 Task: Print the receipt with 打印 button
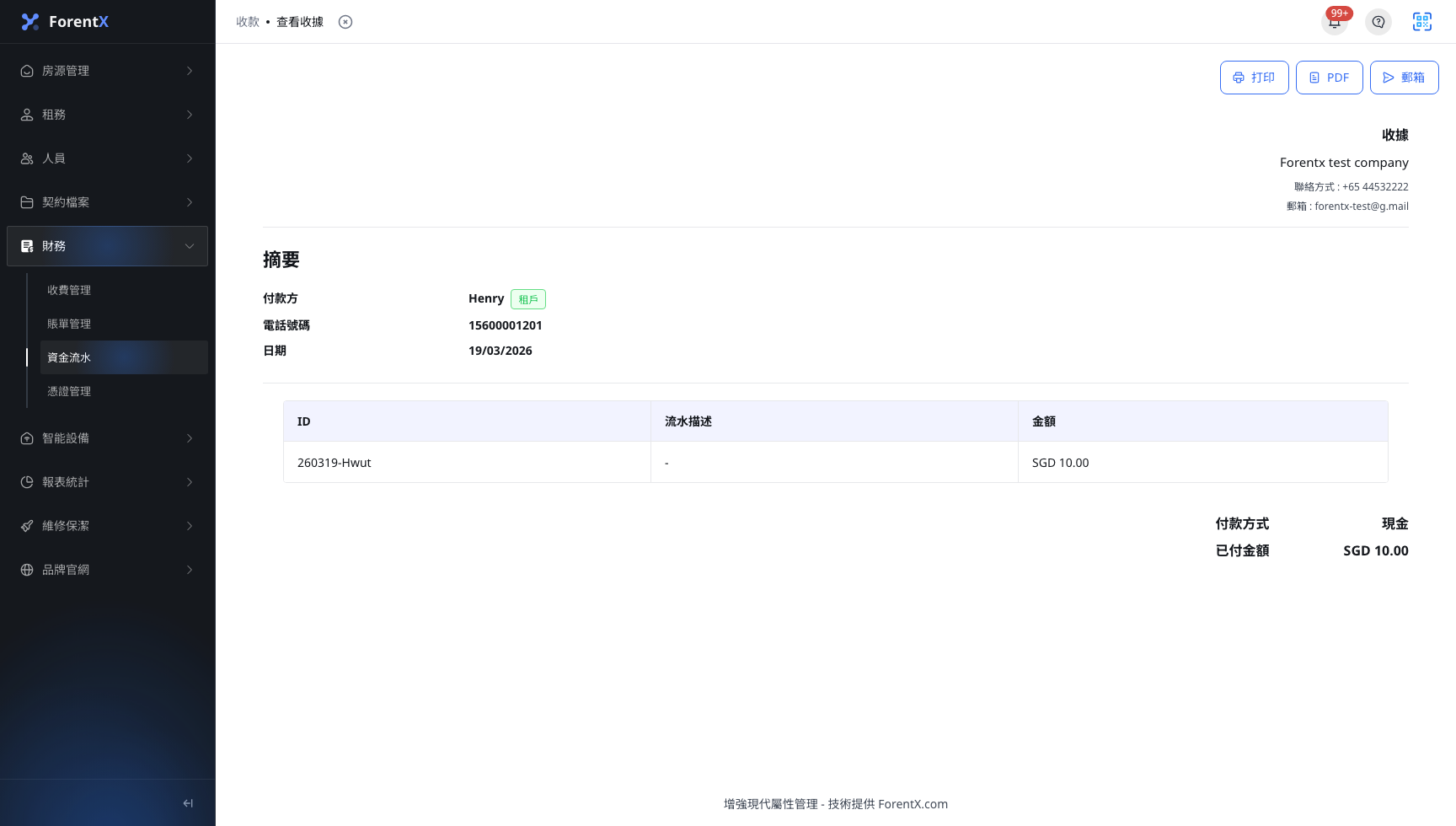(x=1255, y=78)
